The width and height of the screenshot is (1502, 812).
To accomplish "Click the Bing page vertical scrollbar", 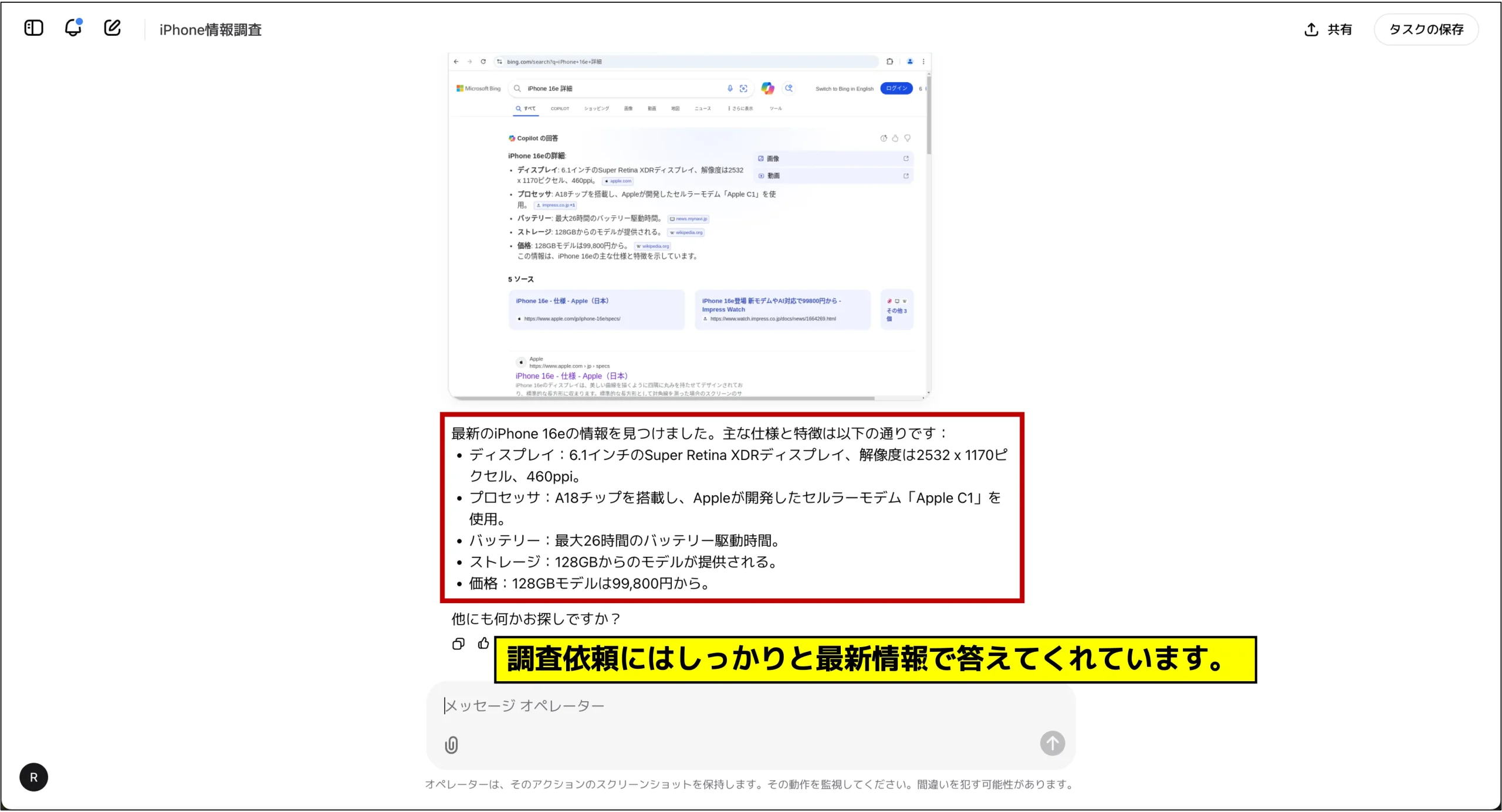I will click(928, 114).
